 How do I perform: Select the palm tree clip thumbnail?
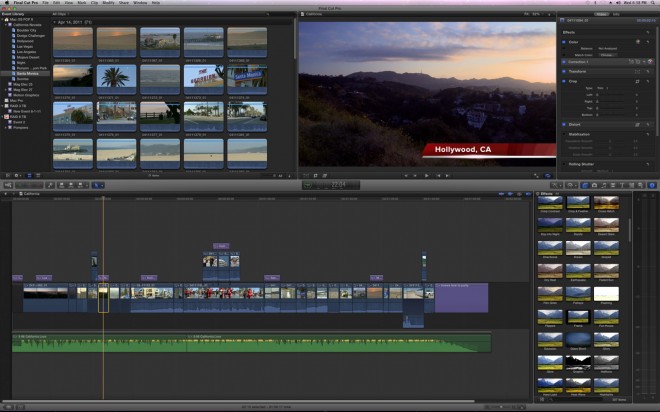pos(116,77)
